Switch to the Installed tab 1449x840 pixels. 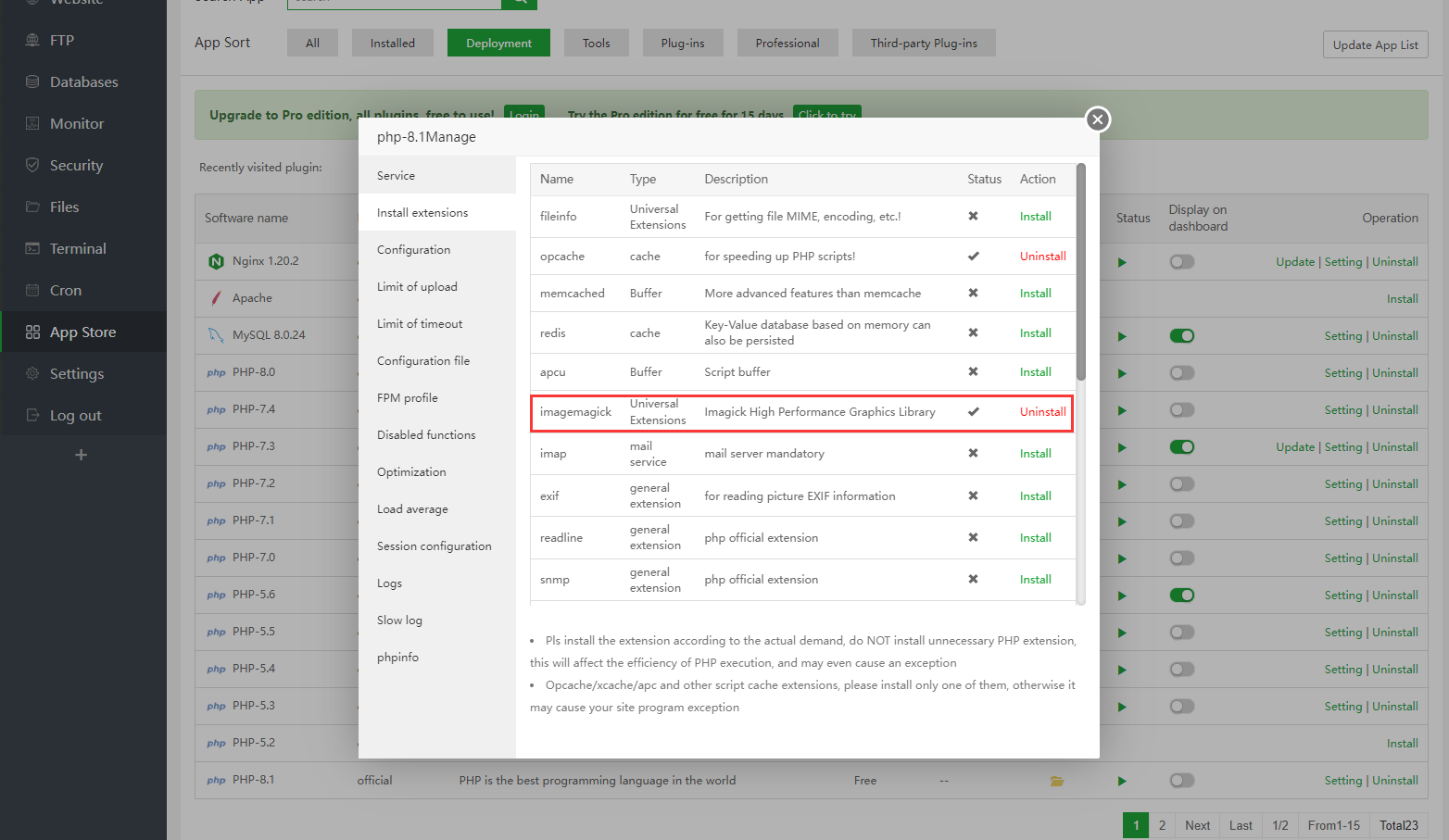(392, 42)
